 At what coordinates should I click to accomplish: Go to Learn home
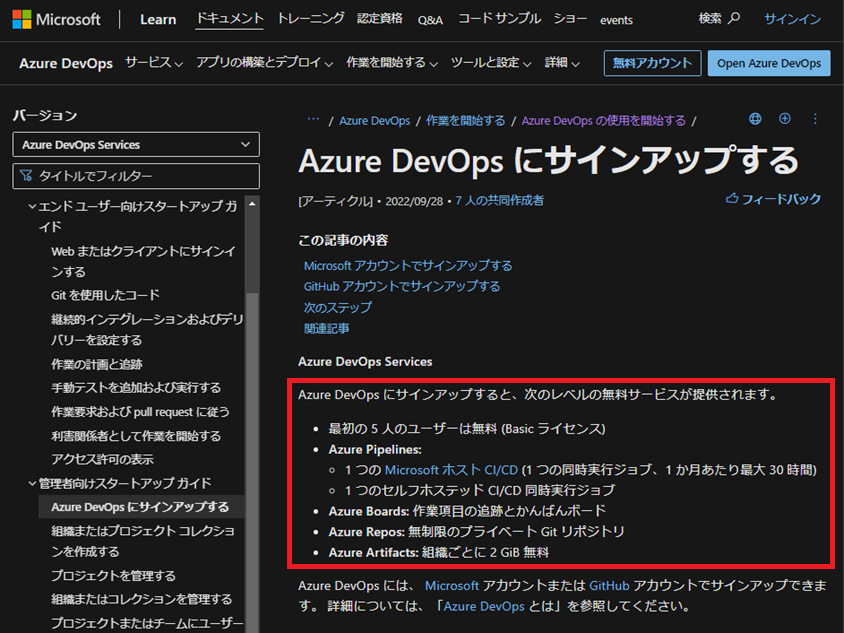(x=158, y=20)
